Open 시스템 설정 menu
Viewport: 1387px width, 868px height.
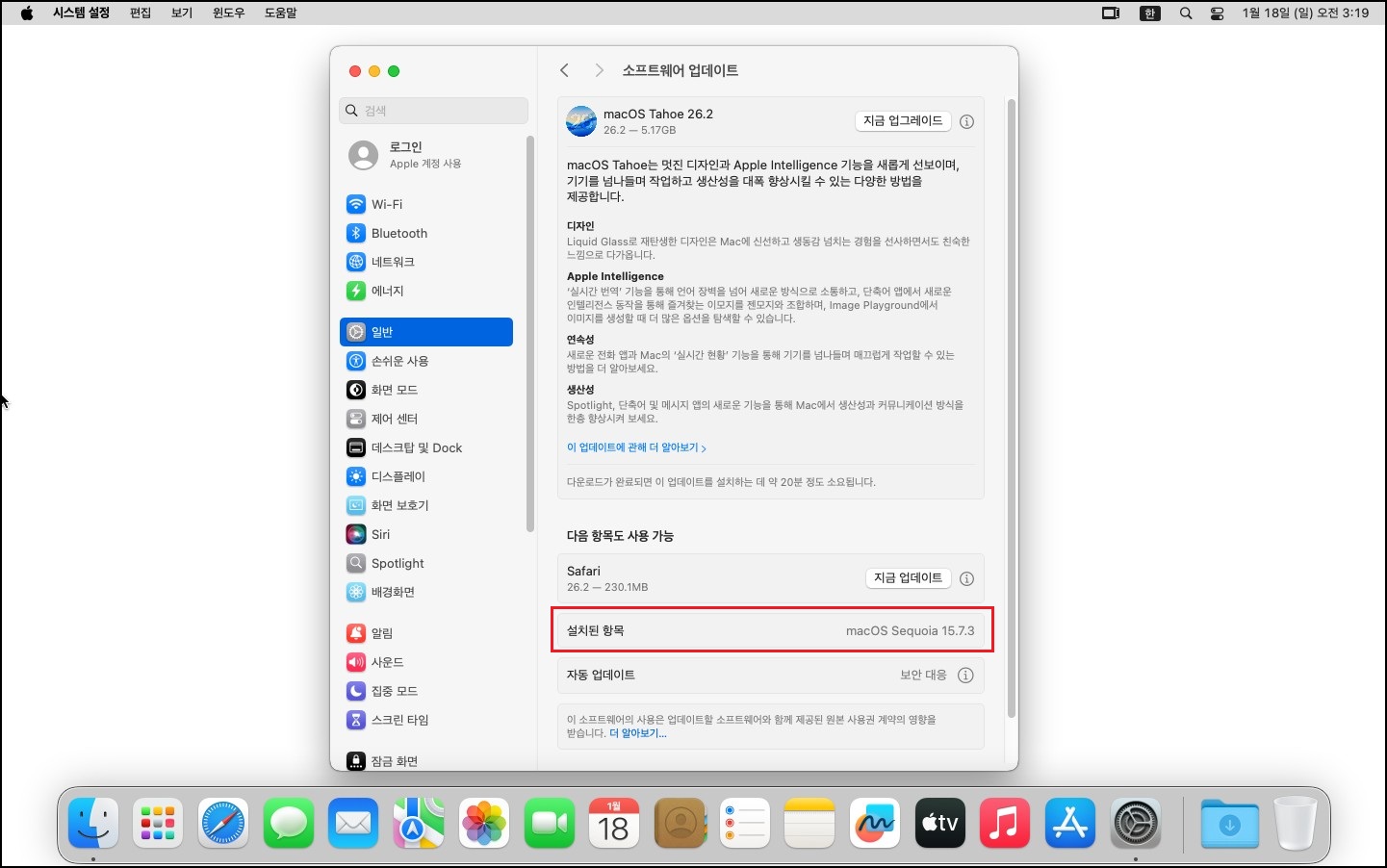[81, 13]
